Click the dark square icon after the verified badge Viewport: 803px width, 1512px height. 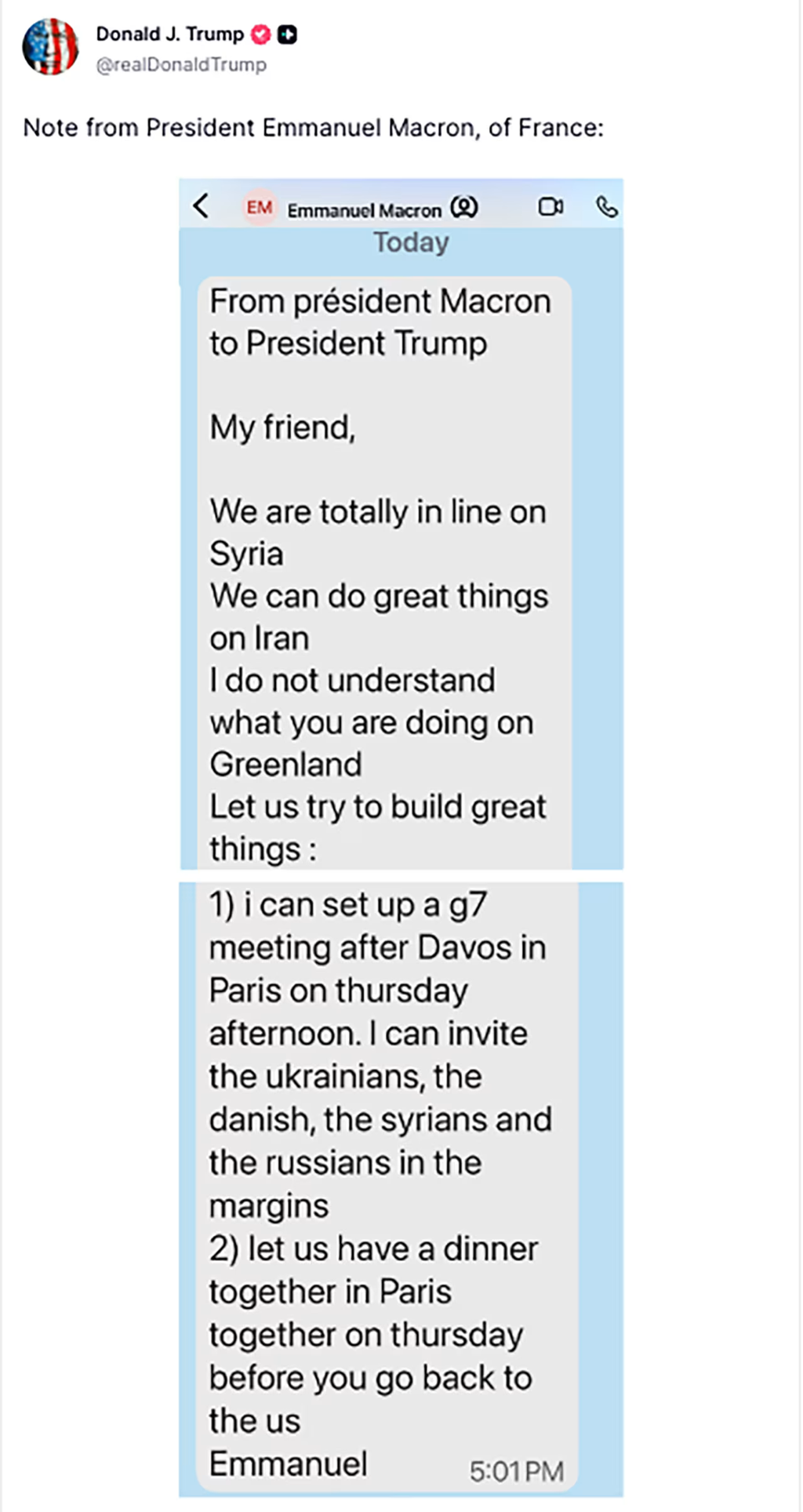288,35
